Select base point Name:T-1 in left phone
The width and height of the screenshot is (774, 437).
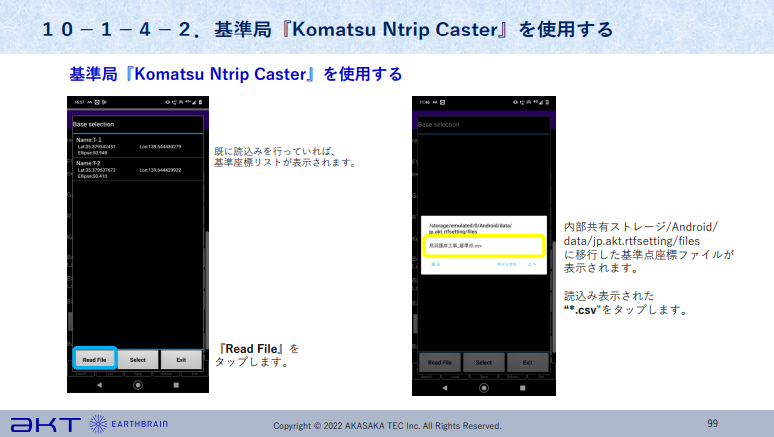138,146
